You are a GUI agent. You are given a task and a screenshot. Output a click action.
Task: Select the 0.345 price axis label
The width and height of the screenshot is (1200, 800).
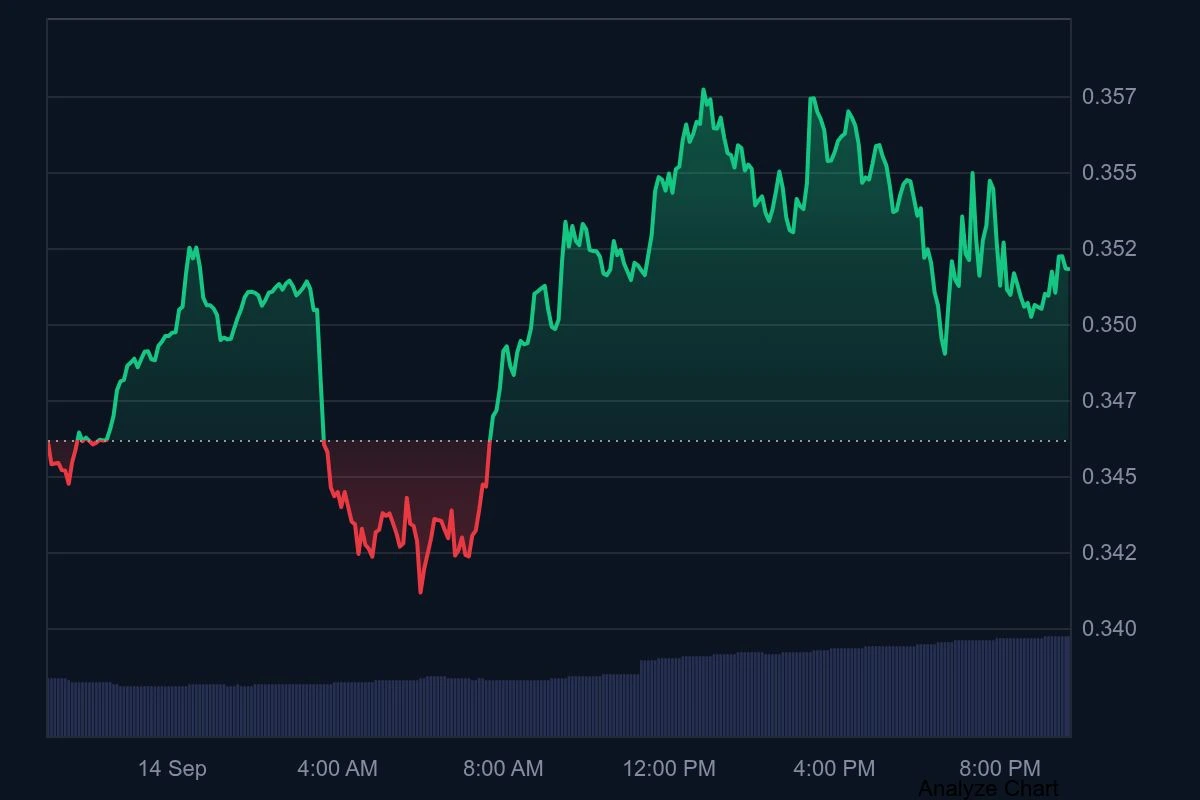(1109, 477)
